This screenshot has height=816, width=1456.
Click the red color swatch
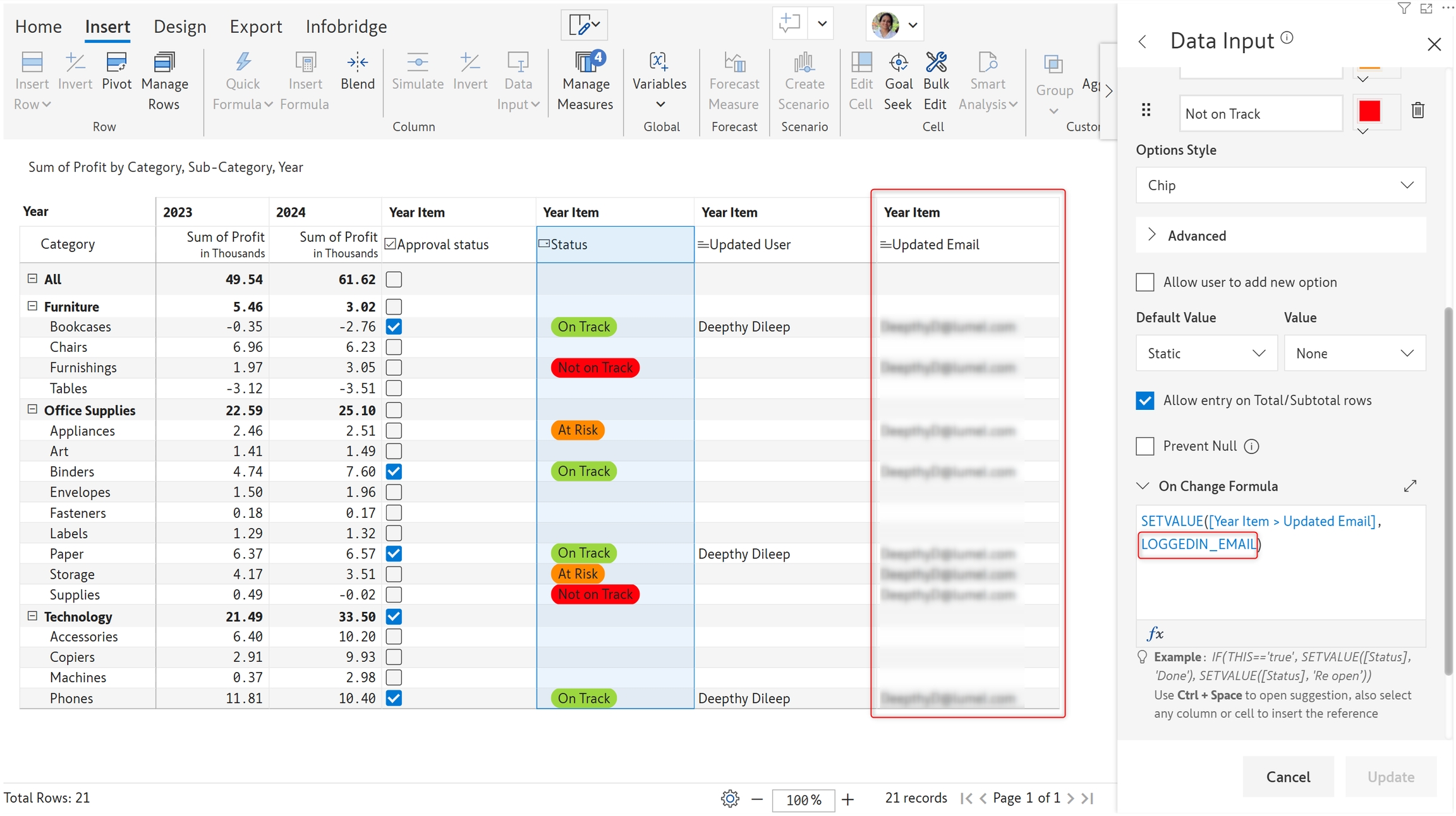tap(1369, 111)
